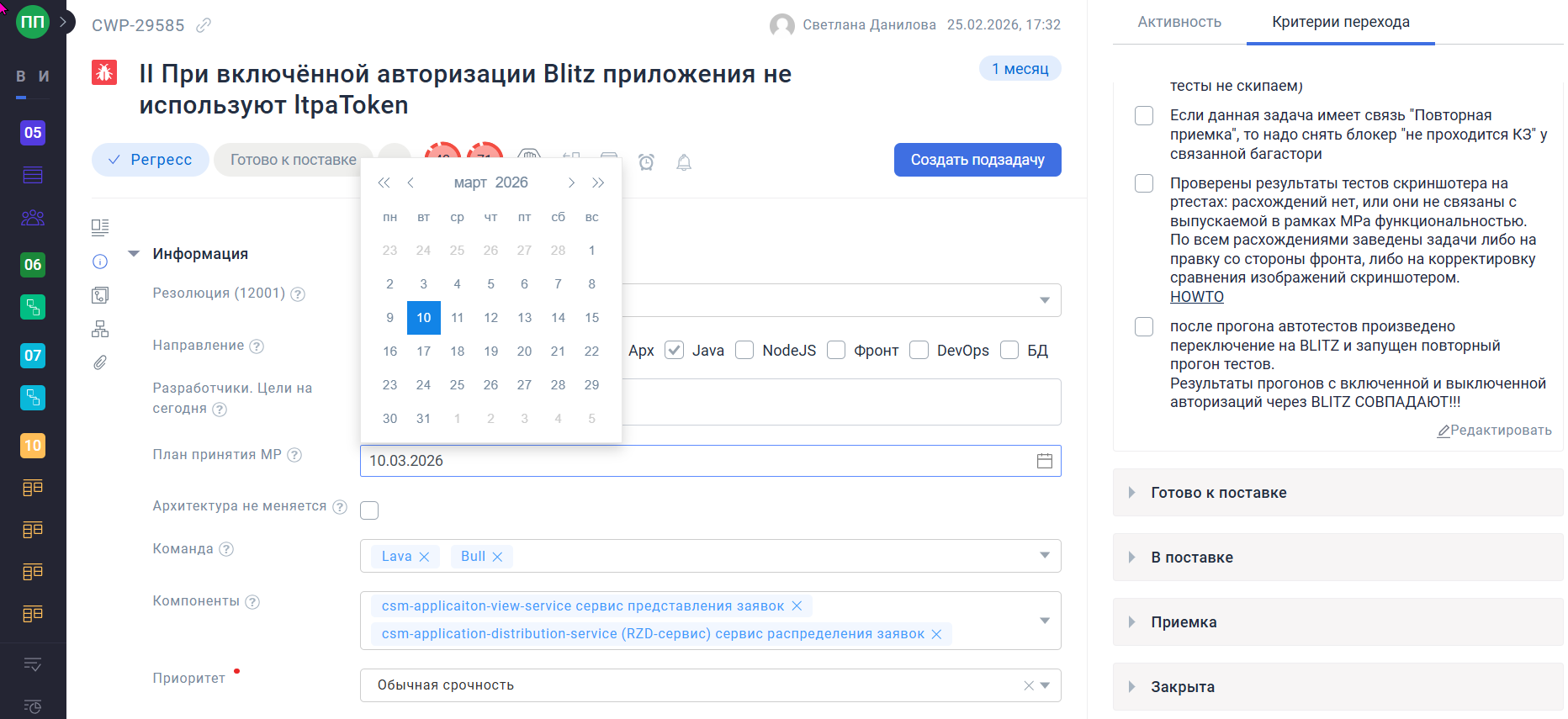Click the bell notification icon
The width and height of the screenshot is (1568, 719).
click(684, 161)
